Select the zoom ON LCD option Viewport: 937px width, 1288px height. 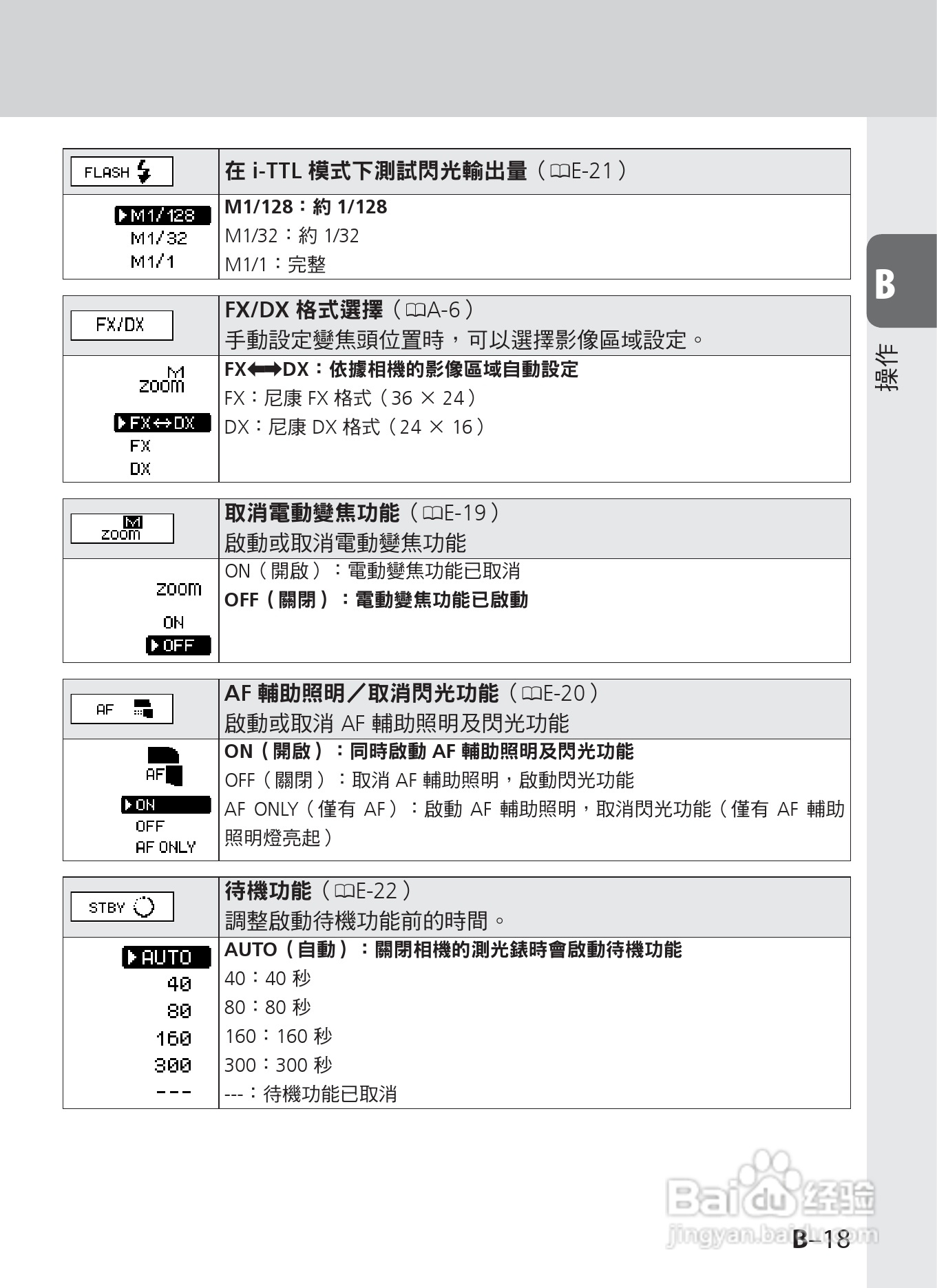(x=173, y=622)
